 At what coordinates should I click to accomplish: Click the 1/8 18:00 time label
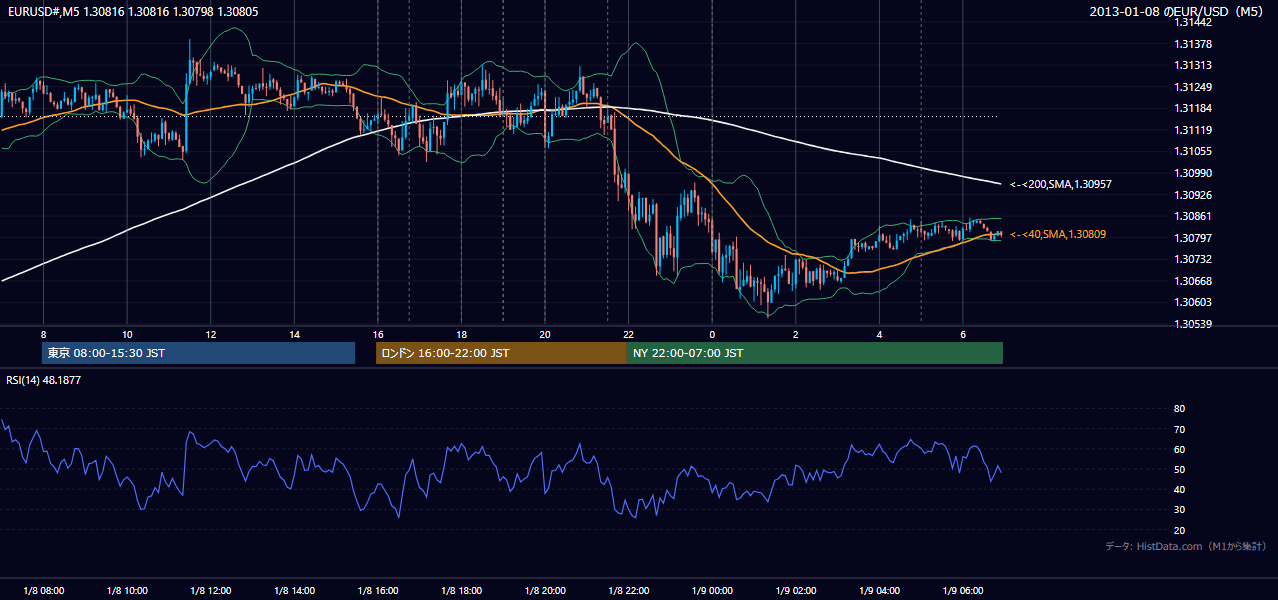click(461, 591)
